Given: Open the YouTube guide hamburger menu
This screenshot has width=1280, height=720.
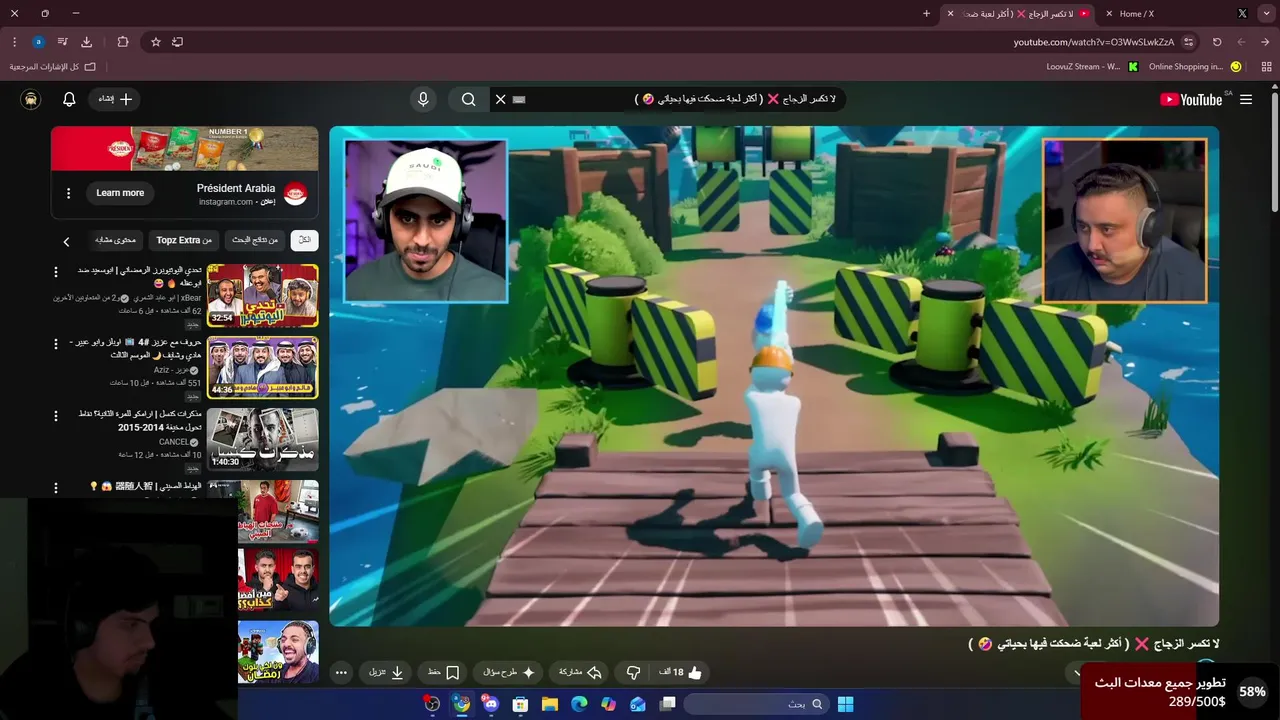Looking at the screenshot, I should click(x=1246, y=99).
